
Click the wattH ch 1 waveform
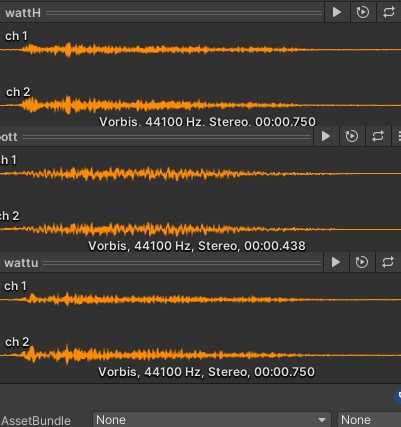pyautogui.click(x=200, y=50)
